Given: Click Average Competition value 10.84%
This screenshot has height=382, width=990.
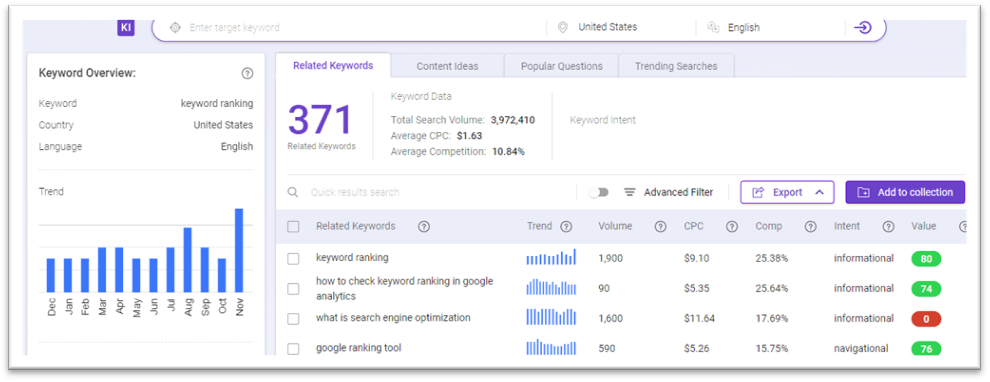Looking at the screenshot, I should coord(507,152).
